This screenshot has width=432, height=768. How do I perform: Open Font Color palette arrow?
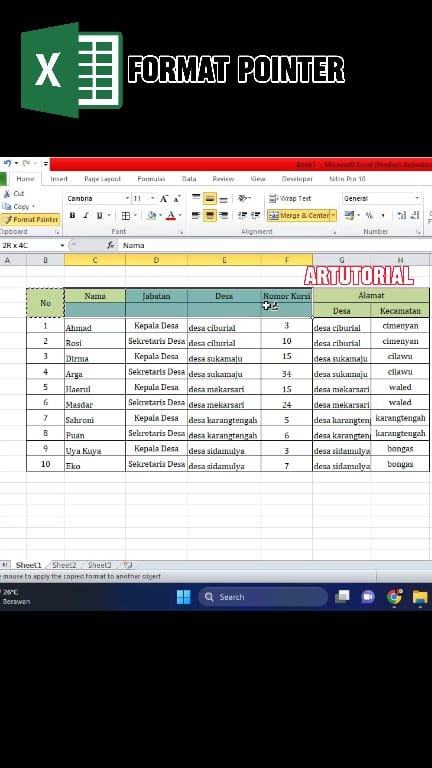(x=180, y=216)
